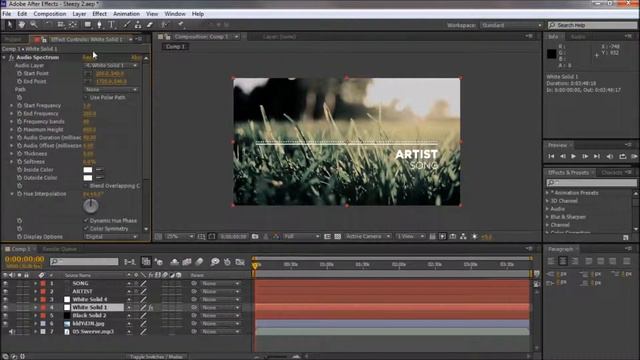Toggle Use Polar Path checkbox
The height and width of the screenshot is (360, 640).
pyautogui.click(x=86, y=98)
